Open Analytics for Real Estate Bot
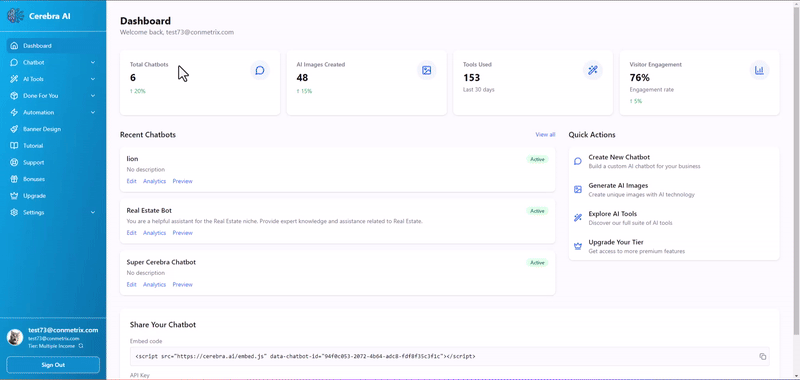The image size is (800, 380). click(x=154, y=233)
